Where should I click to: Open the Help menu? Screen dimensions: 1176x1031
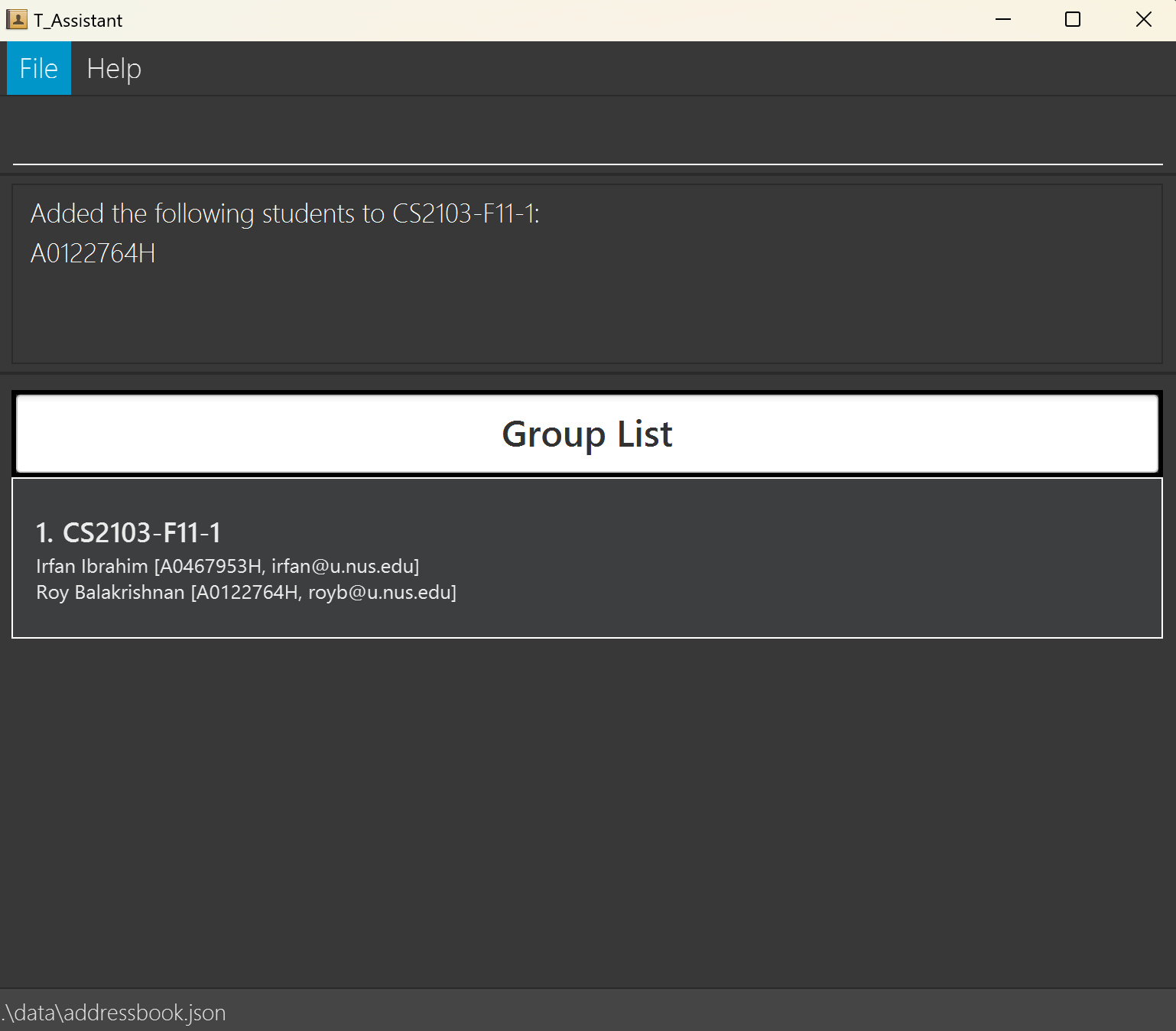click(114, 69)
